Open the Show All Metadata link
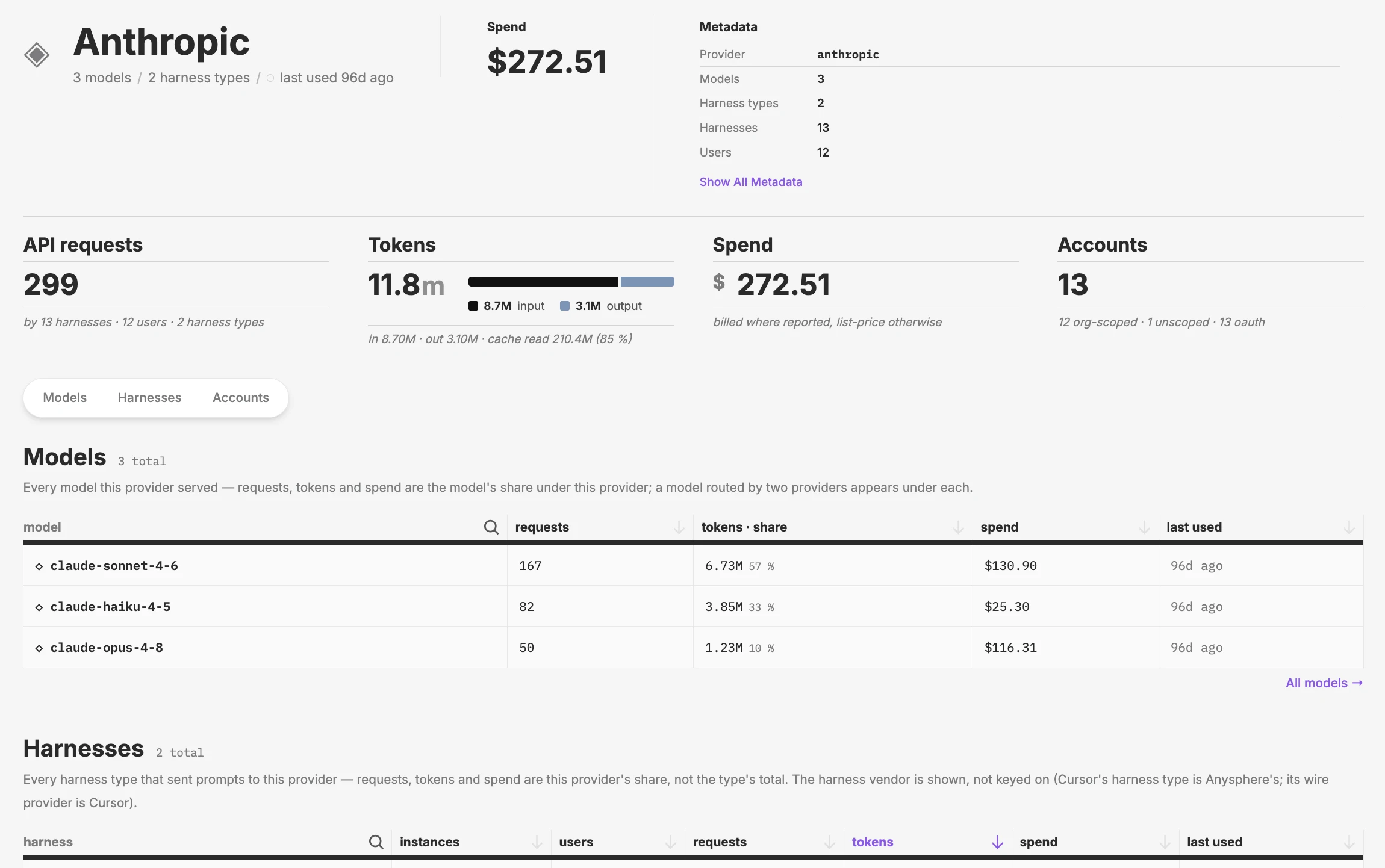The height and width of the screenshot is (868, 1385). coord(751,182)
